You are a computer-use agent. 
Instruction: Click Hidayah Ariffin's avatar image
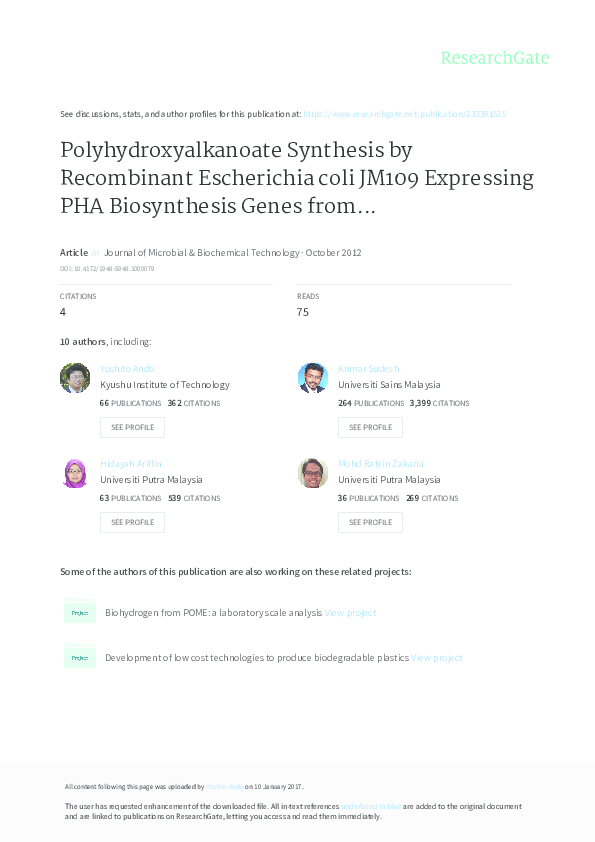coord(75,473)
